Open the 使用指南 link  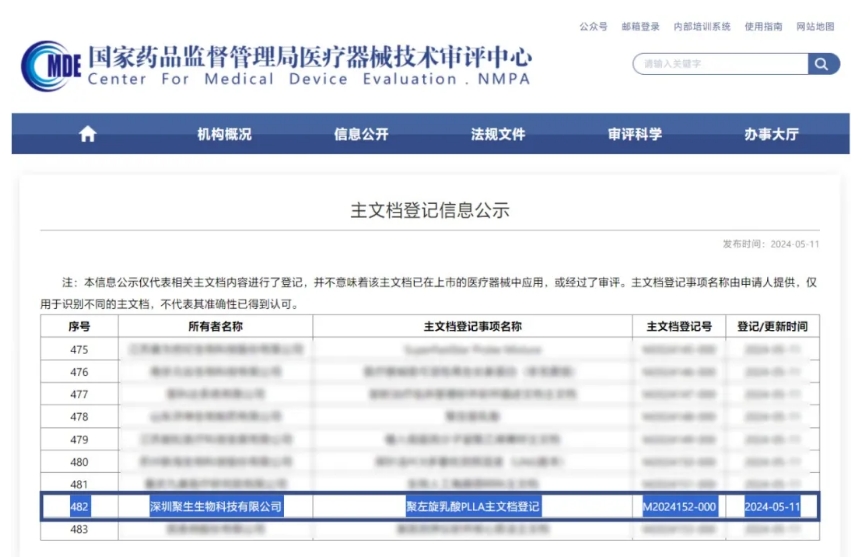763,27
